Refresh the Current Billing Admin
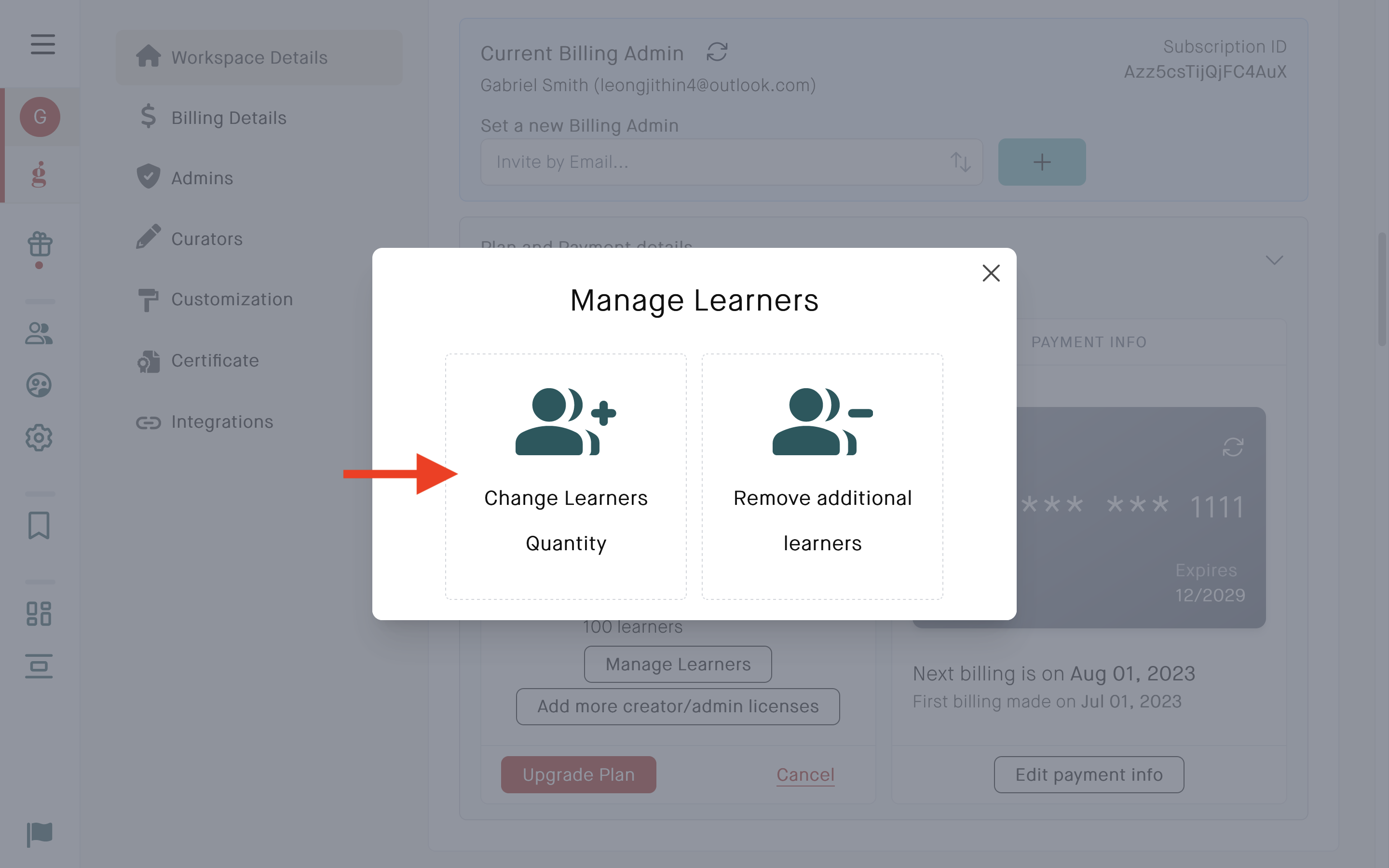This screenshot has height=868, width=1389. (717, 52)
